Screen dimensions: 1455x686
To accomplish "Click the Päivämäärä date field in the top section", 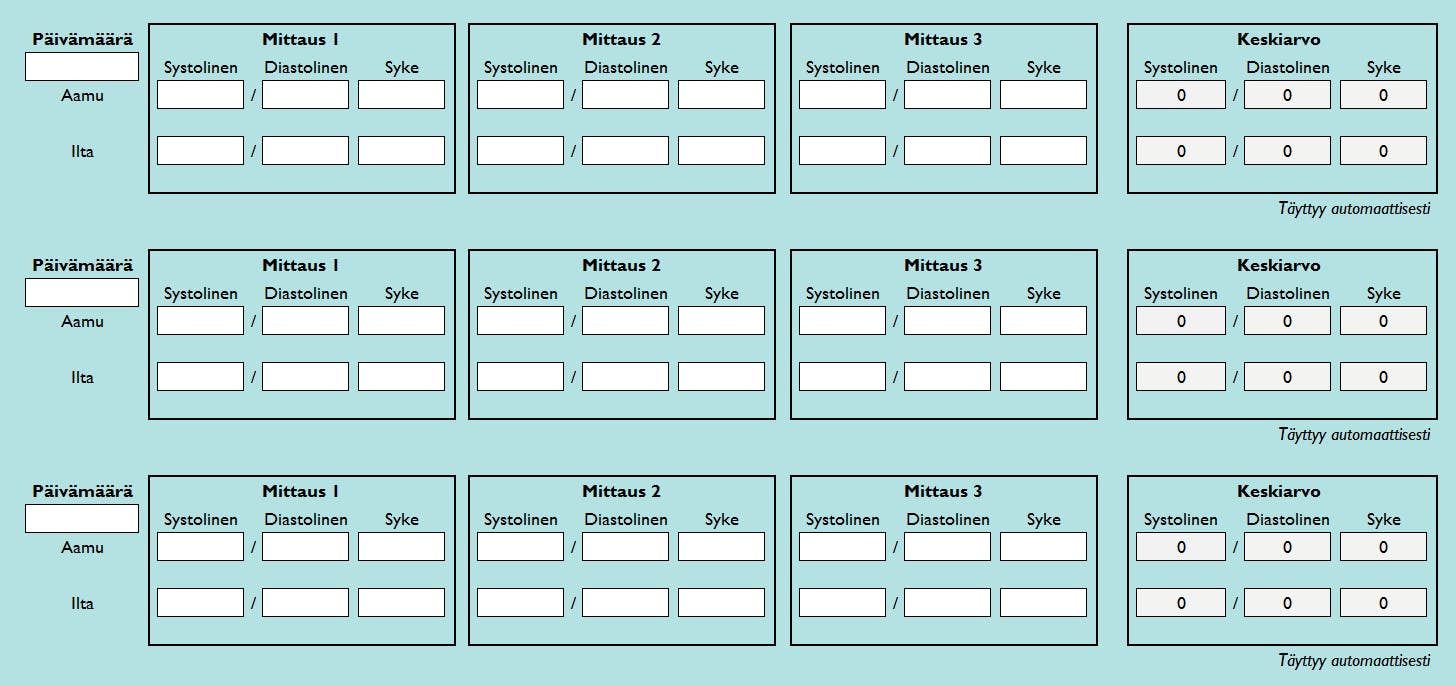I will pyautogui.click(x=82, y=67).
